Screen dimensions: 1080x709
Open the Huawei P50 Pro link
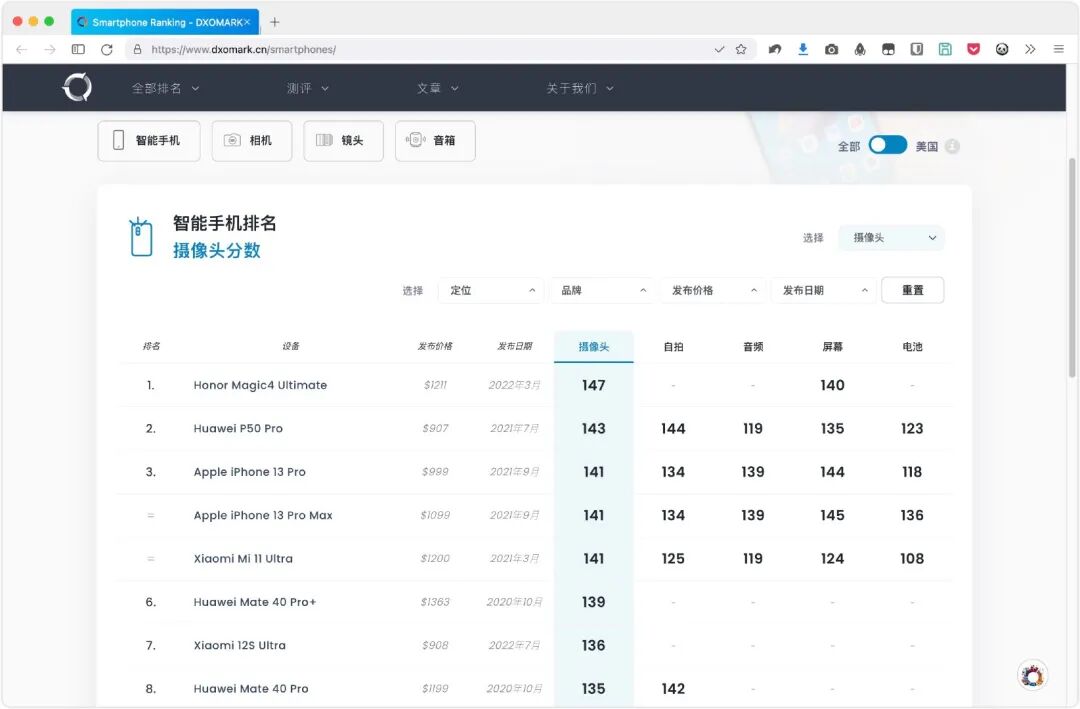tap(238, 429)
